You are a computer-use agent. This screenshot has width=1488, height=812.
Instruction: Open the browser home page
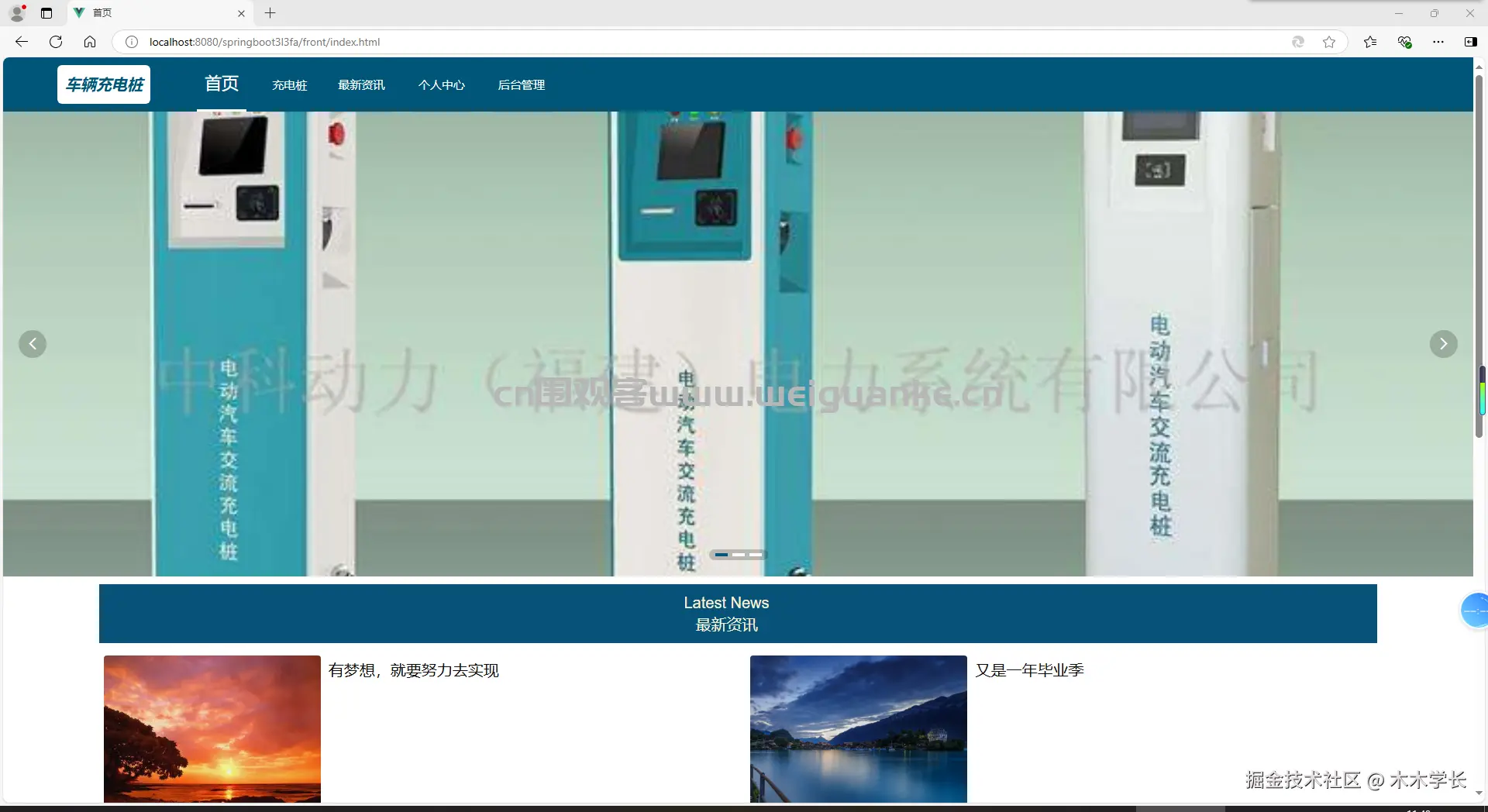(x=90, y=42)
